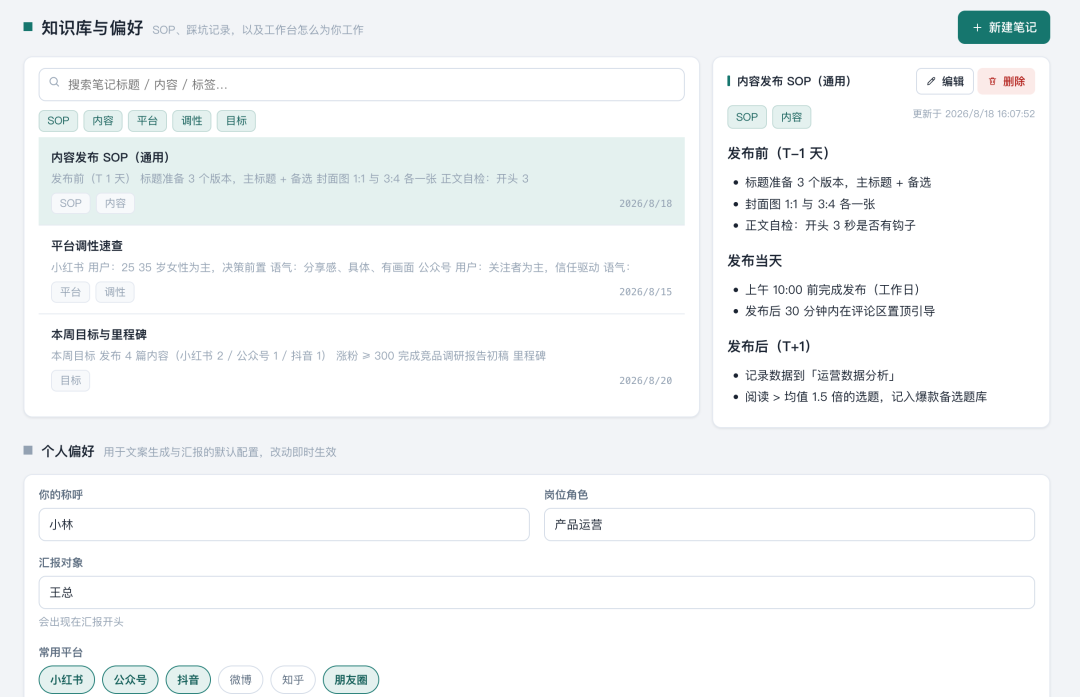
Task: Click the 个人偏好 section heading
Action: [x=68, y=451]
